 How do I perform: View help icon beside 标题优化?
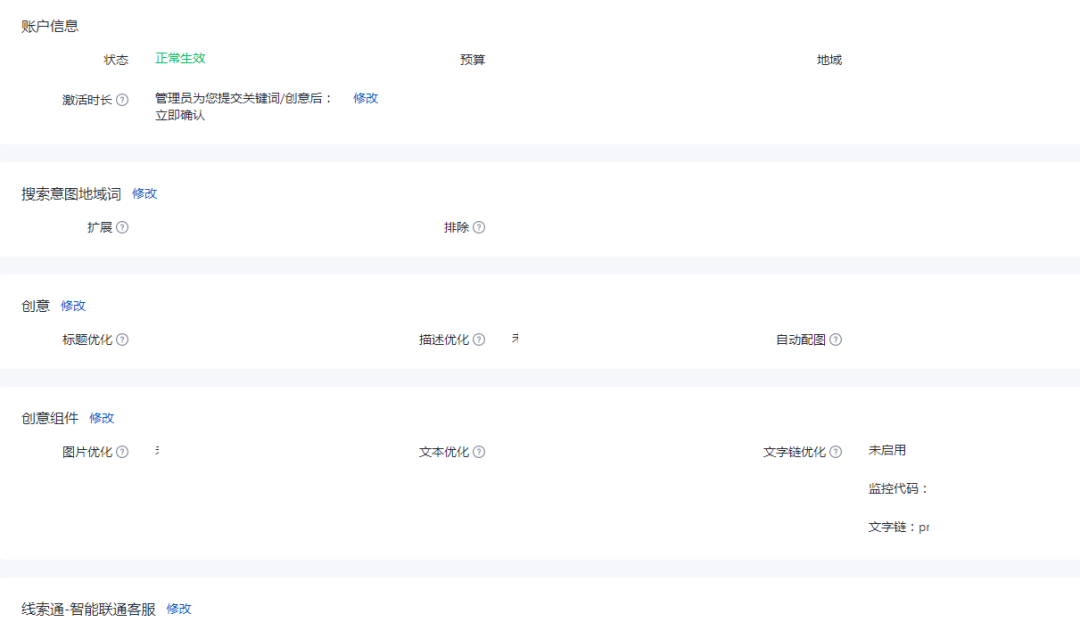coord(122,339)
